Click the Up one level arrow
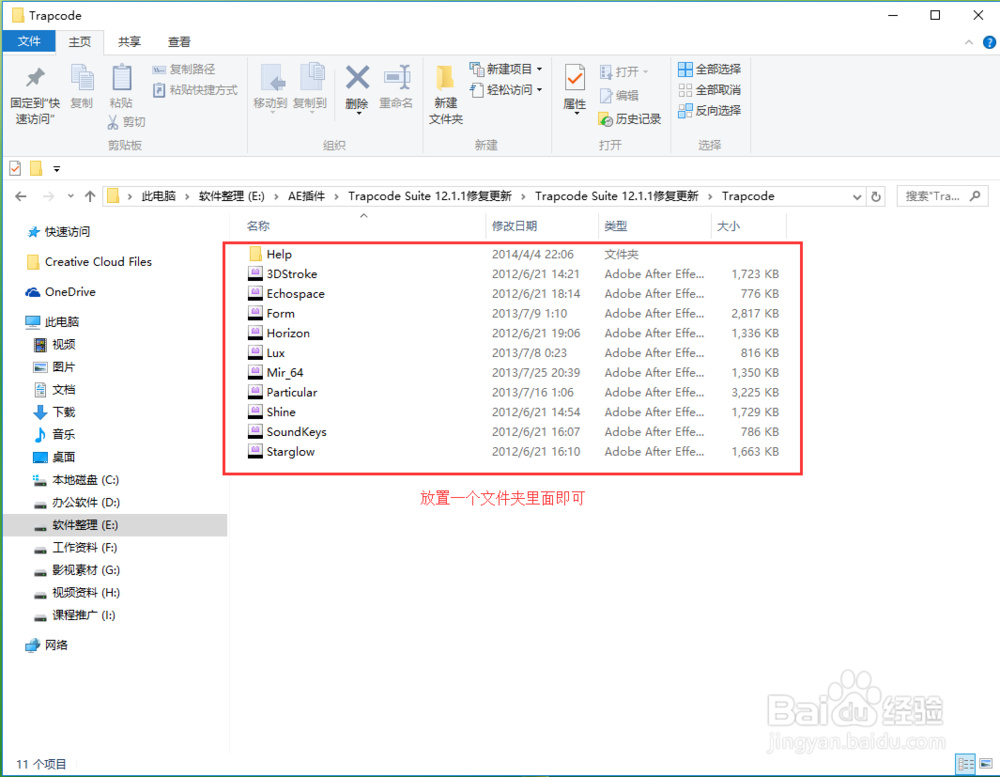Viewport: 1000px width, 777px height. 90,196
